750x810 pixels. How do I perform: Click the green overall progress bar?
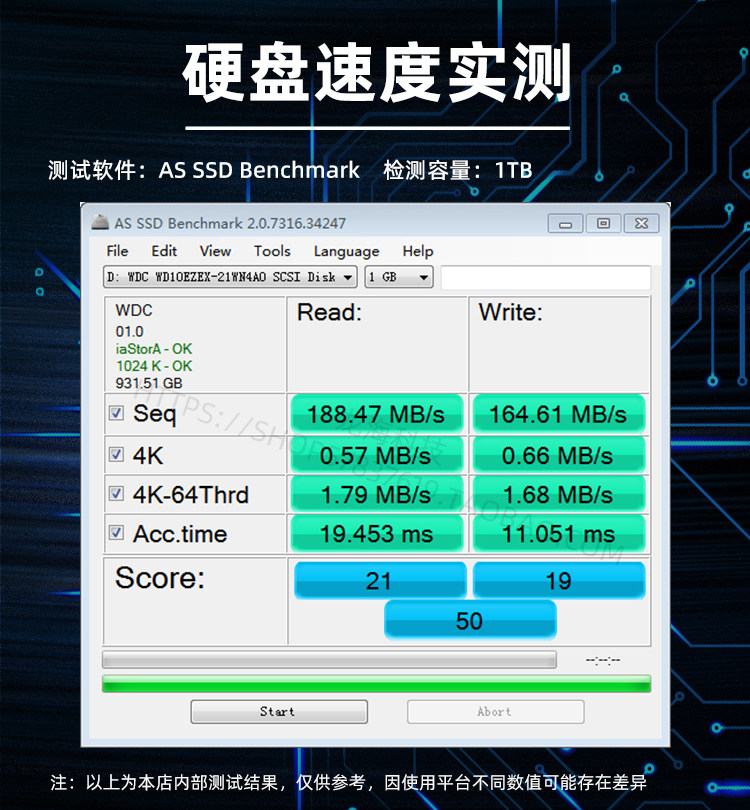(376, 683)
